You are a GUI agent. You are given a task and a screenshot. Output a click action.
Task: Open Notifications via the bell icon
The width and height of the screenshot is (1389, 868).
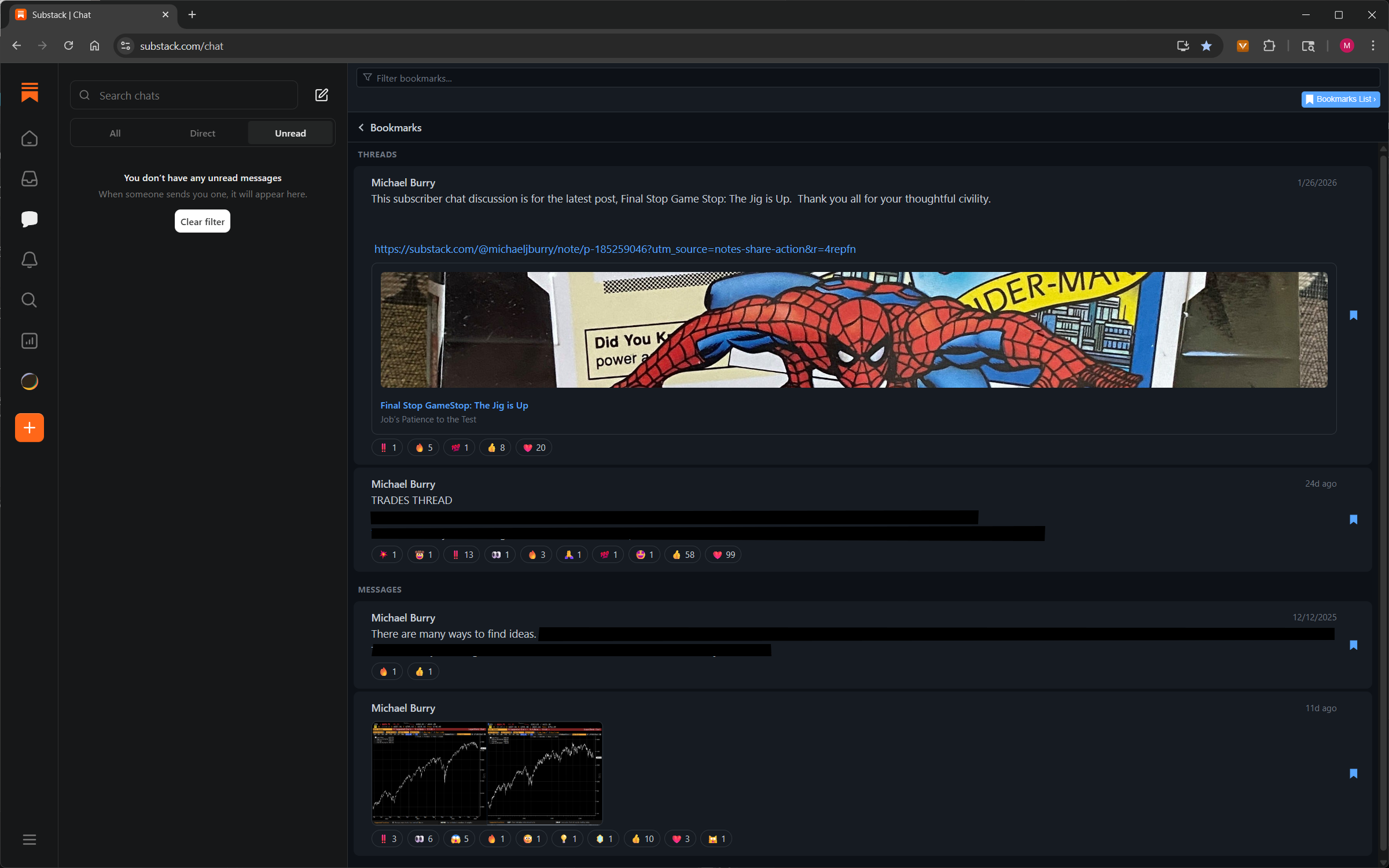pyautogui.click(x=29, y=259)
